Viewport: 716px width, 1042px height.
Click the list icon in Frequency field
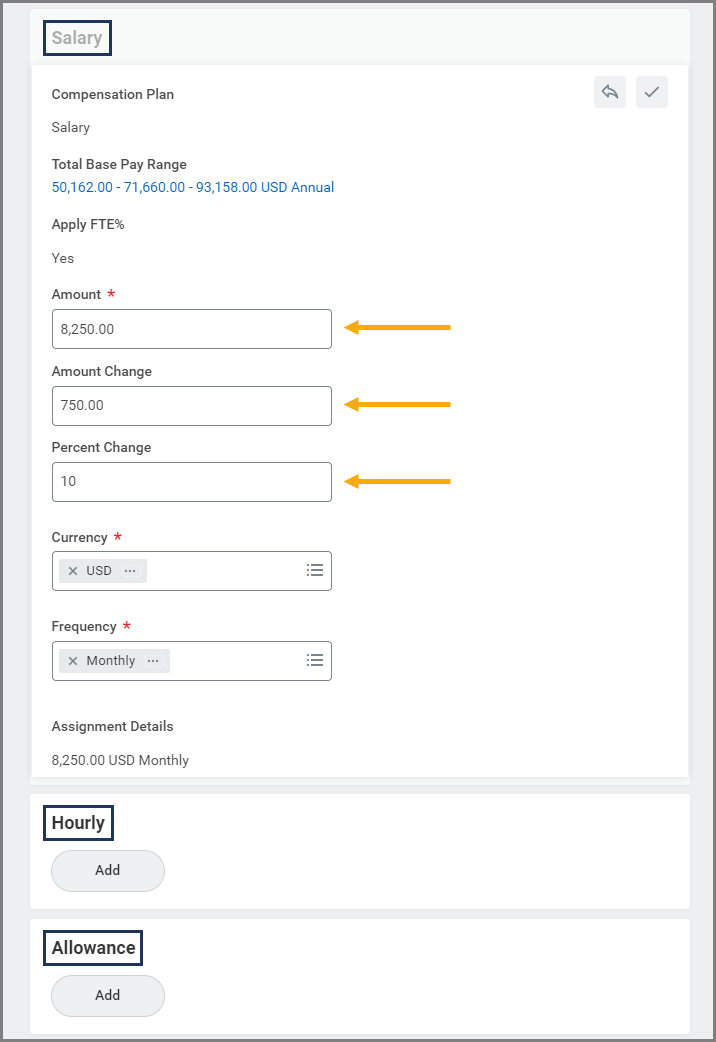(315, 660)
